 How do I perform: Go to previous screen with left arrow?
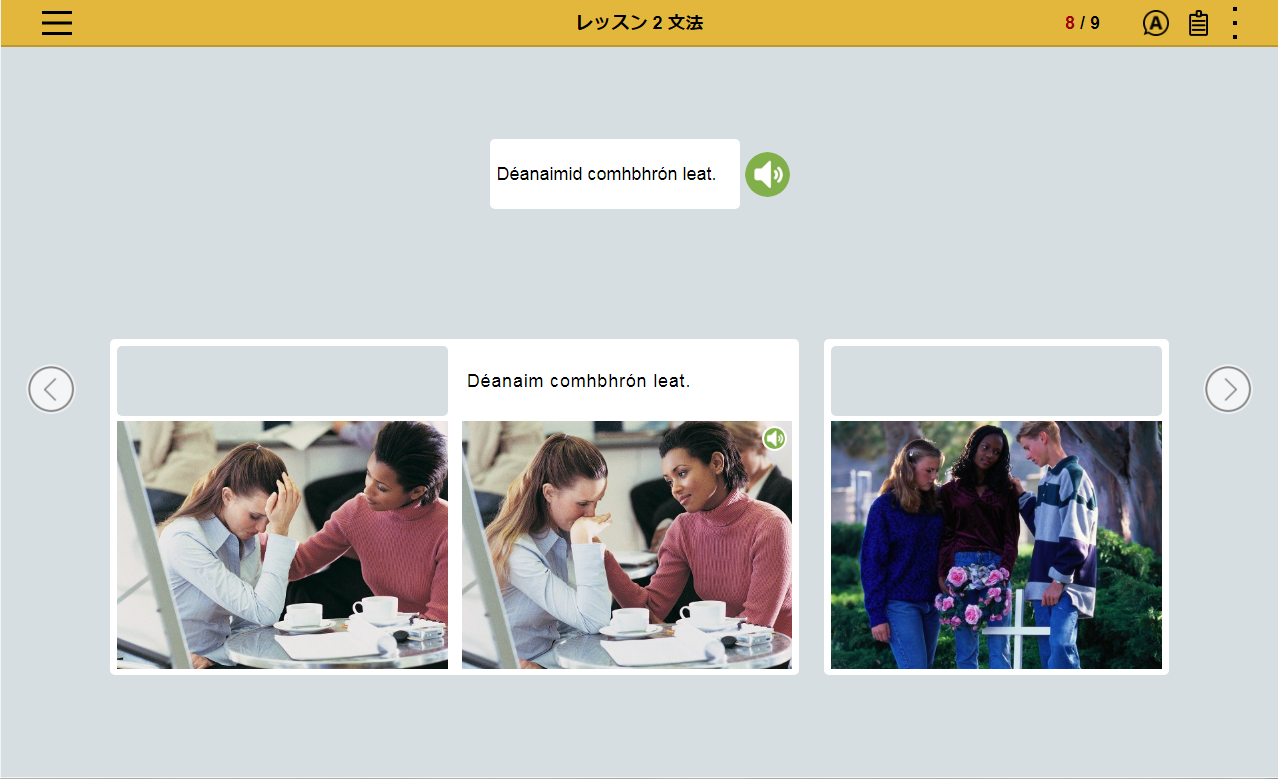51,389
